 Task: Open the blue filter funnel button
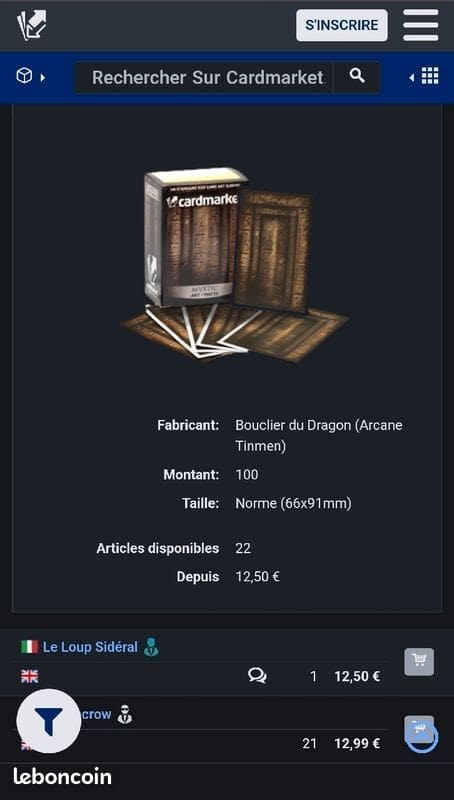pos(49,721)
